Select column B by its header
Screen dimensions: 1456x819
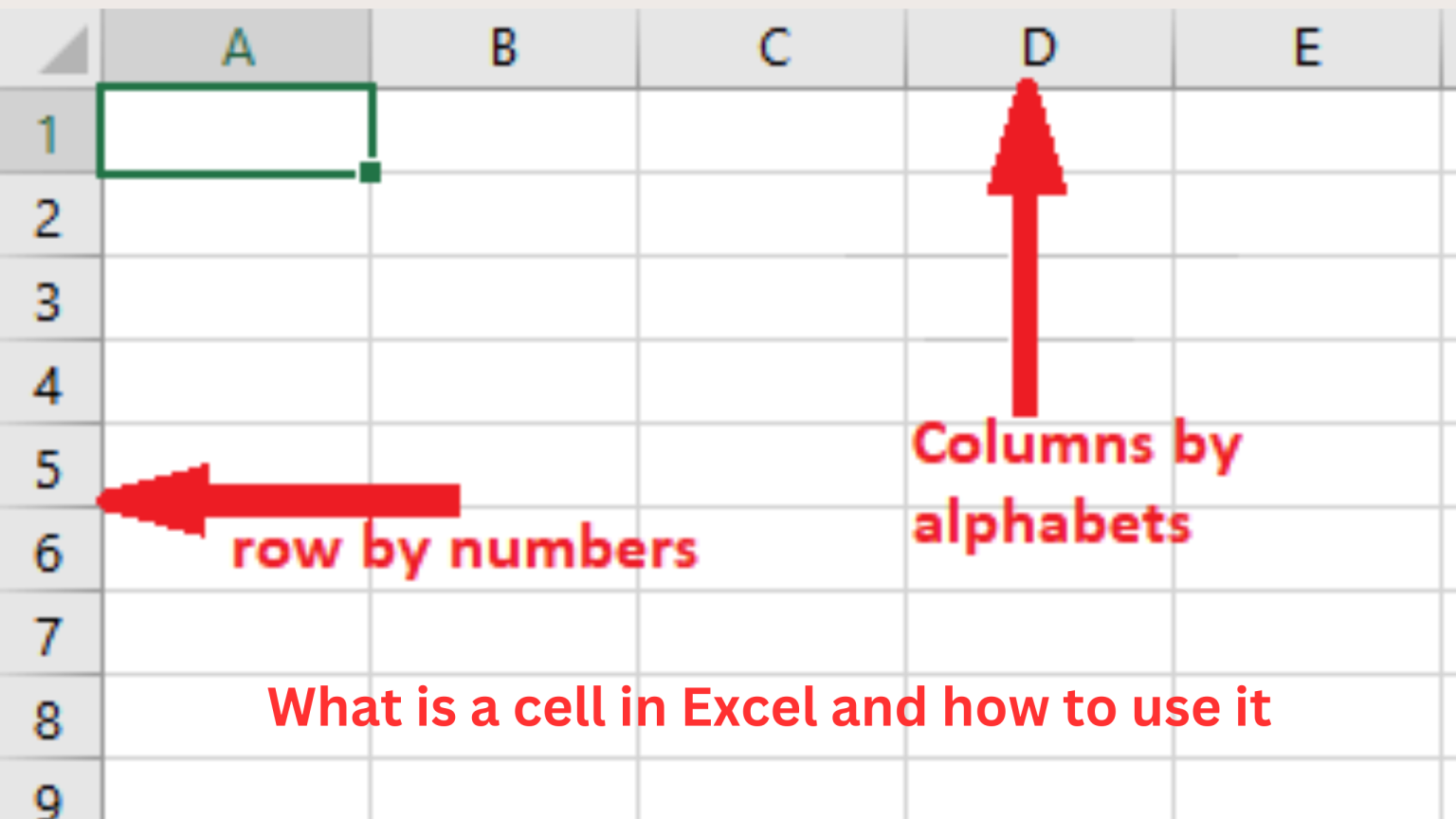coord(504,47)
